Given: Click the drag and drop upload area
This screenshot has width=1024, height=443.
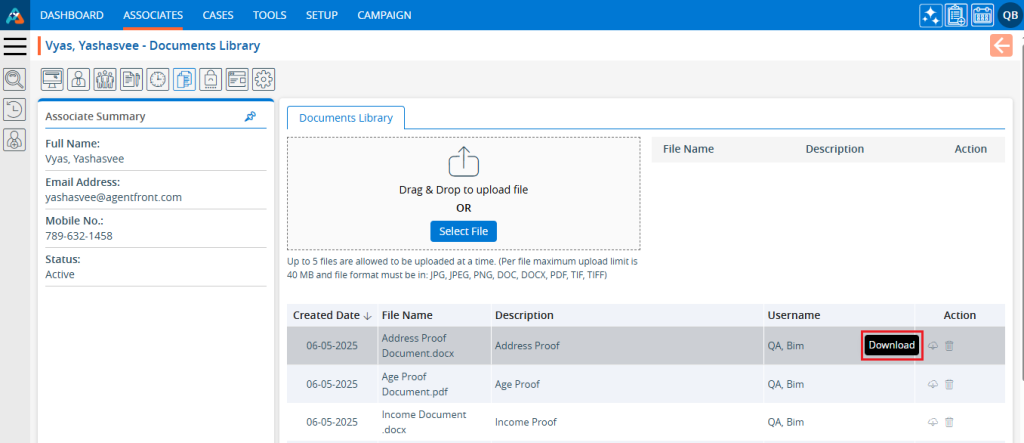Looking at the screenshot, I should point(463,180).
